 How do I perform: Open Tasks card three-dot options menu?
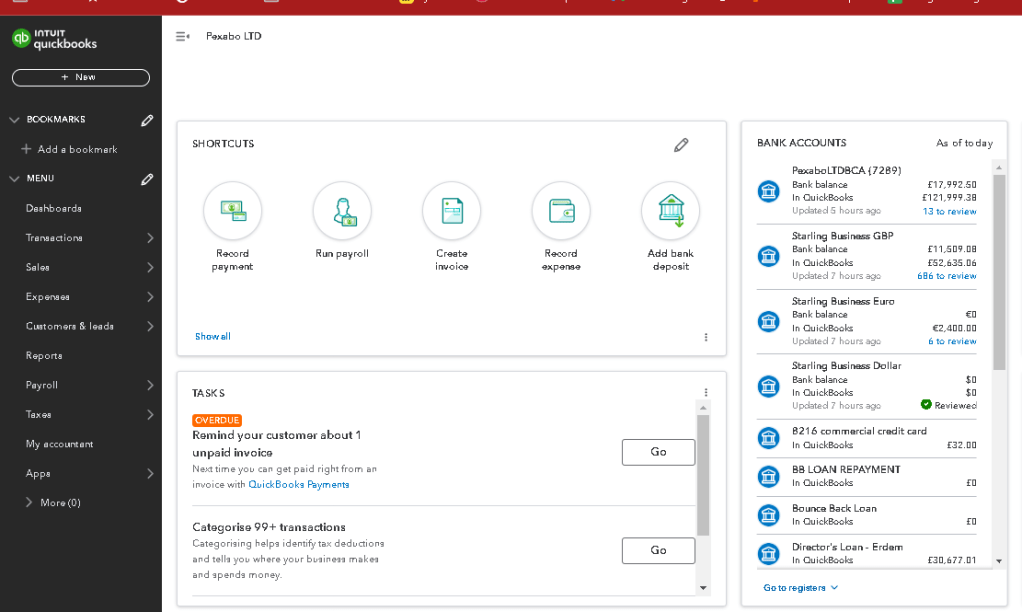[706, 392]
